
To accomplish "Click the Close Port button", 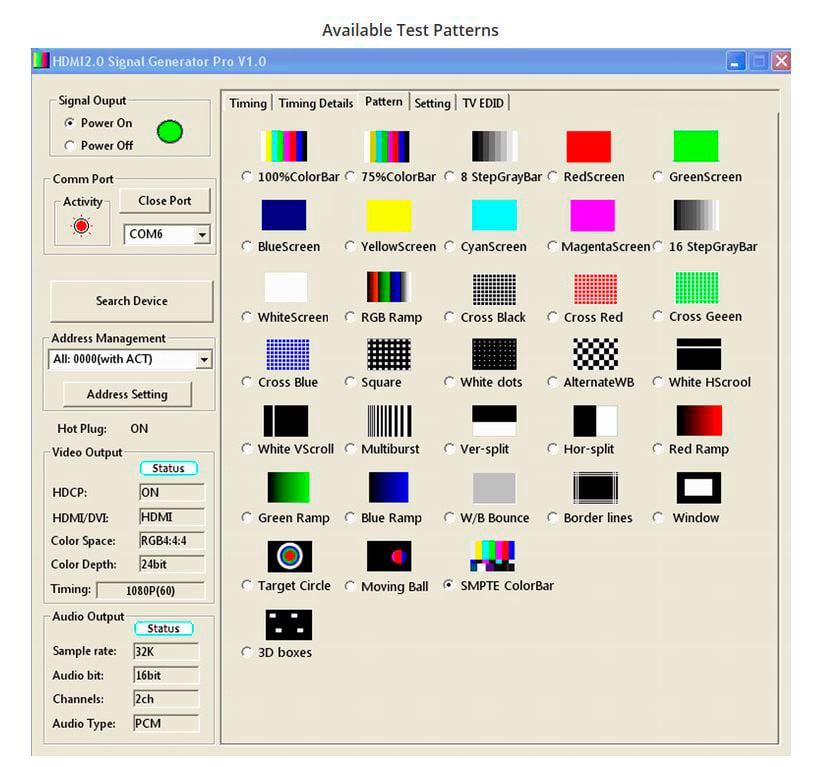I will coord(165,201).
